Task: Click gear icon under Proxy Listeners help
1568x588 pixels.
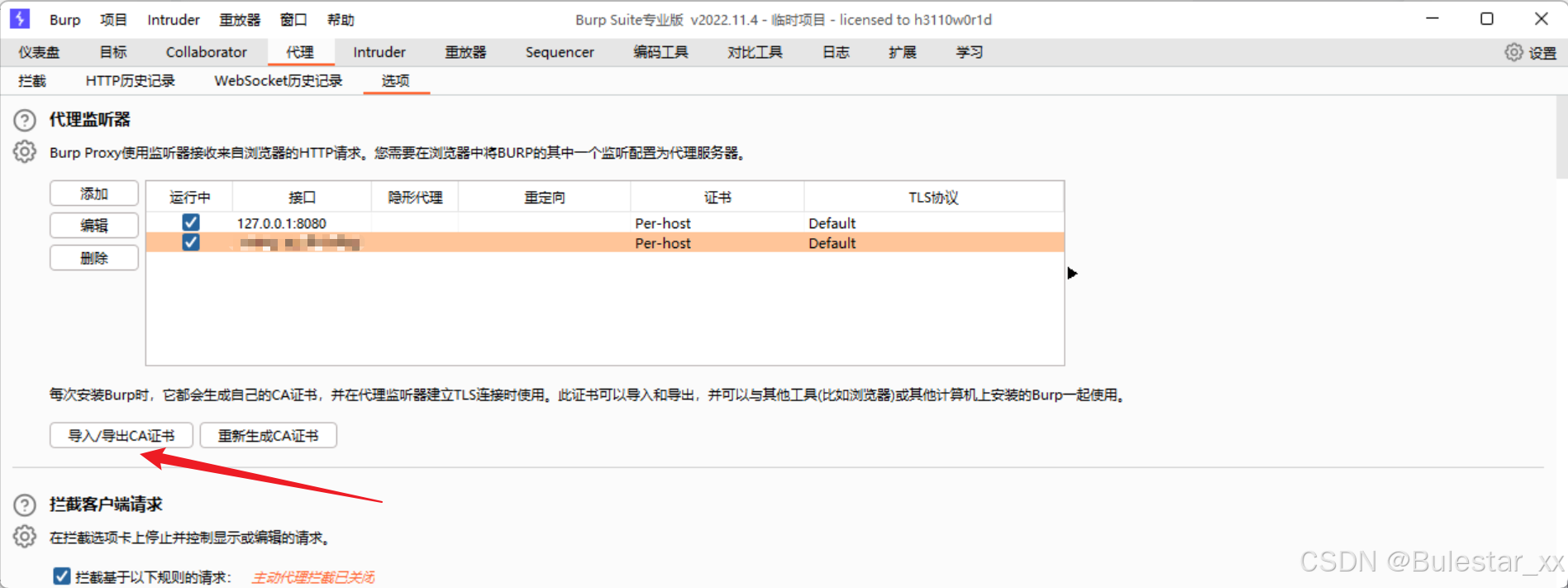Action: [25, 152]
